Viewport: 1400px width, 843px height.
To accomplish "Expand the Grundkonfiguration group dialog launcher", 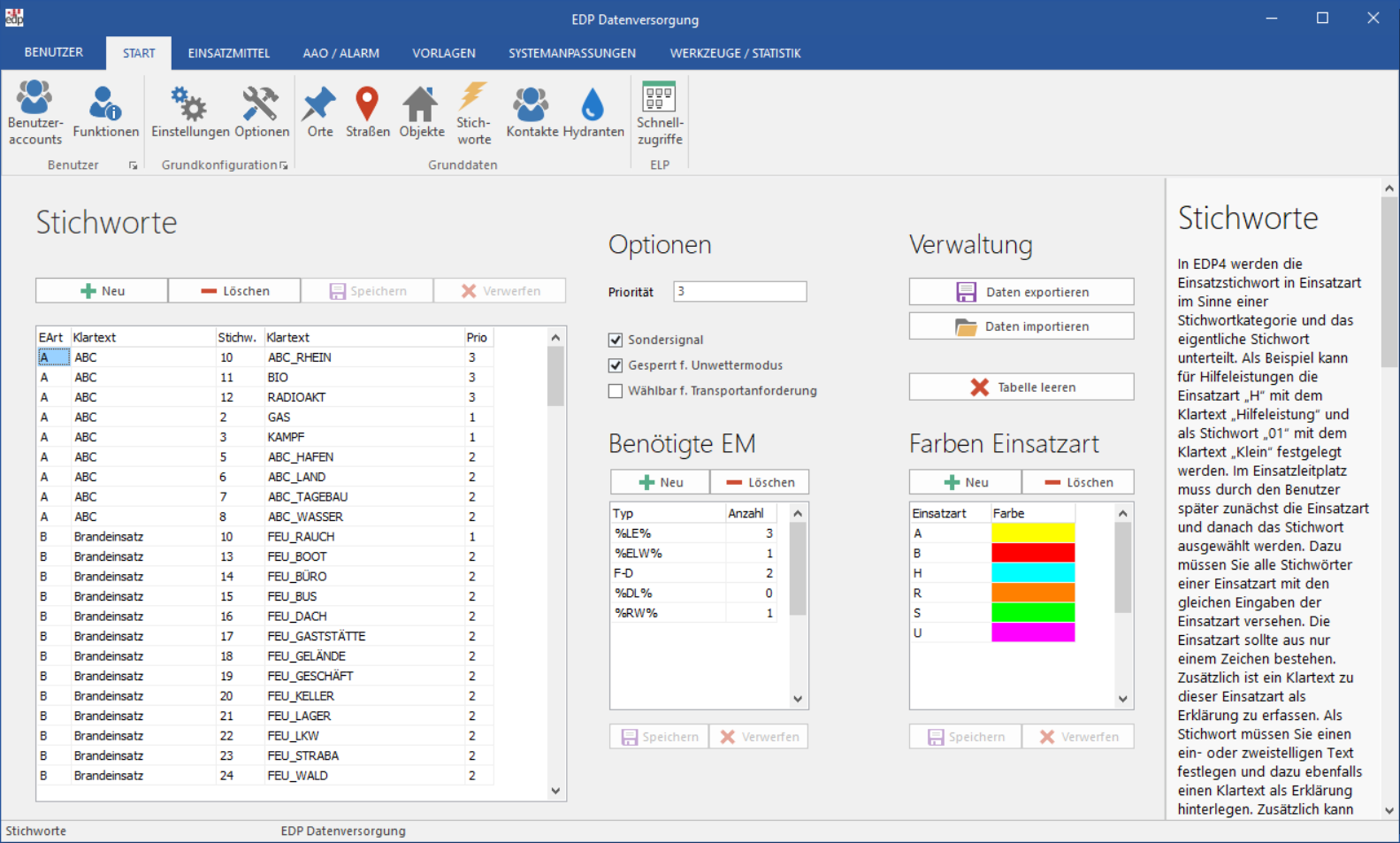I will (x=283, y=165).
